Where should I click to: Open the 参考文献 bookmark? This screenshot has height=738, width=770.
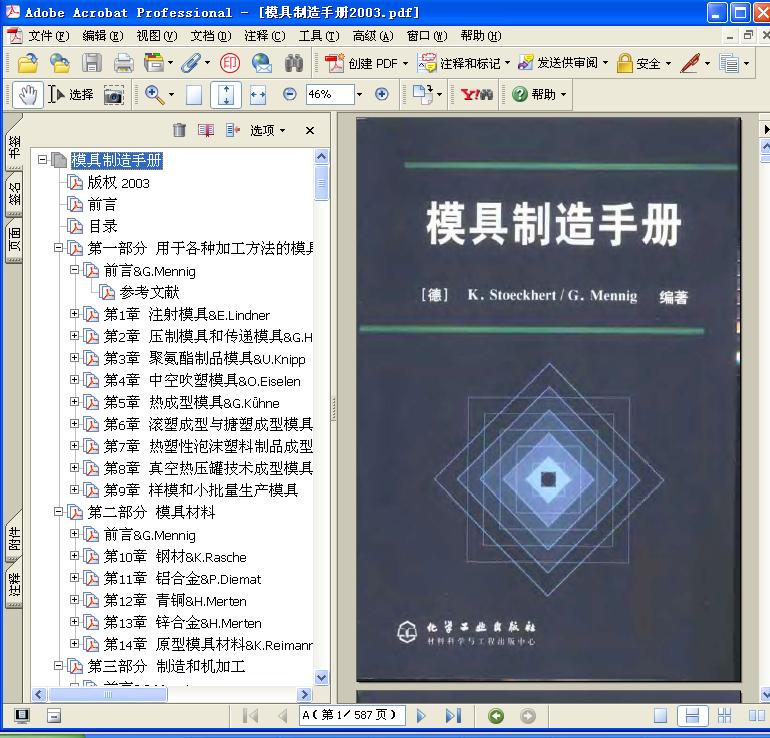(149, 292)
